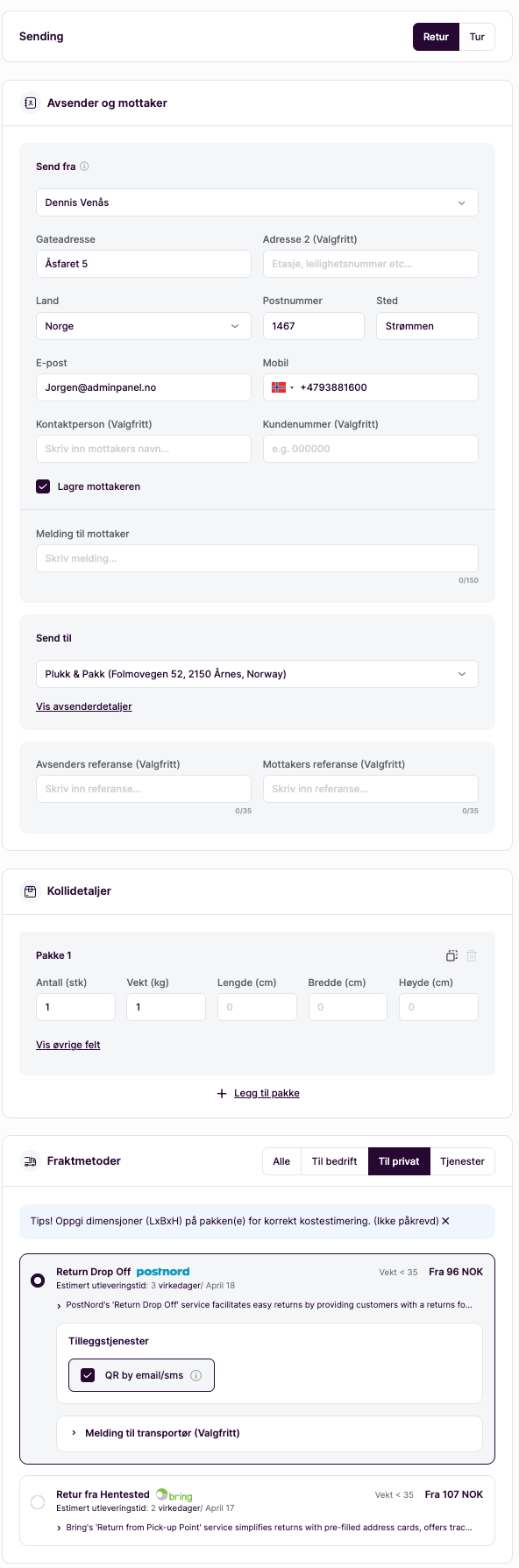
Task: Dismiss the dimensions tip with the X icon
Action: (445, 1221)
